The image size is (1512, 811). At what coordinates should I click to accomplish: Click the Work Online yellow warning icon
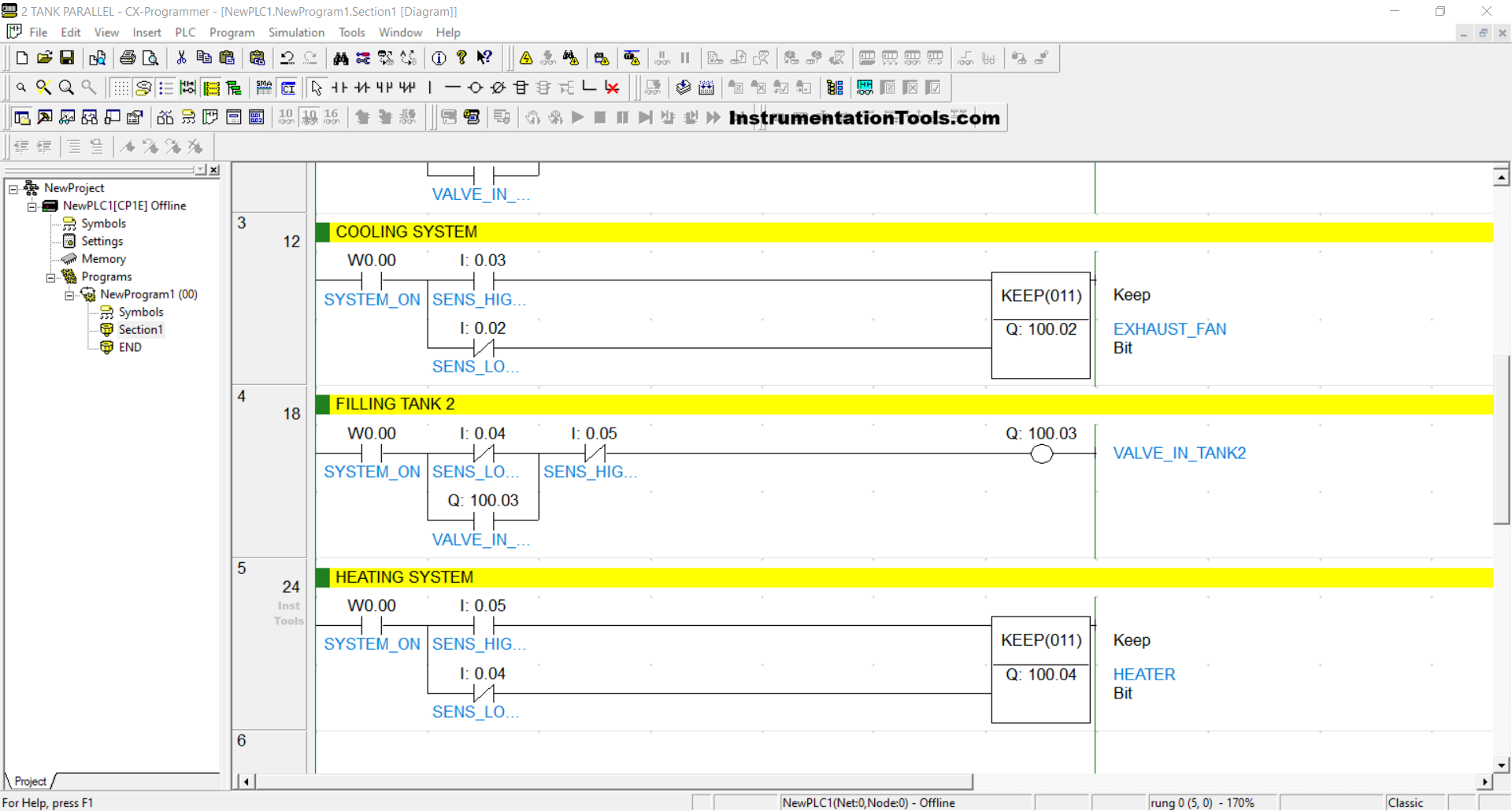pos(526,57)
